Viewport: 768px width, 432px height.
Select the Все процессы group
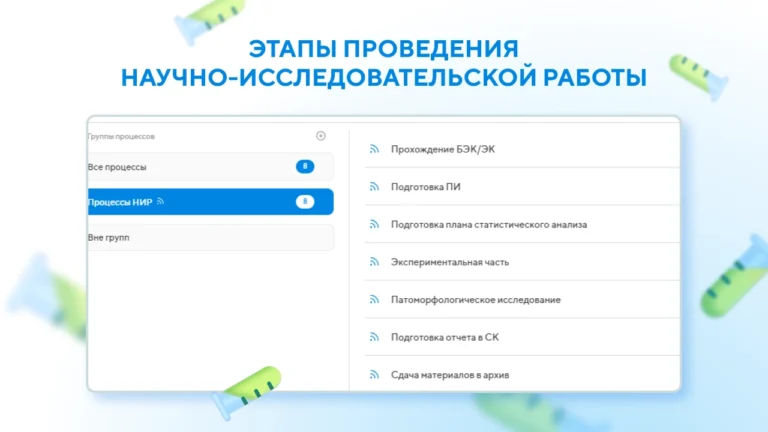pos(211,167)
